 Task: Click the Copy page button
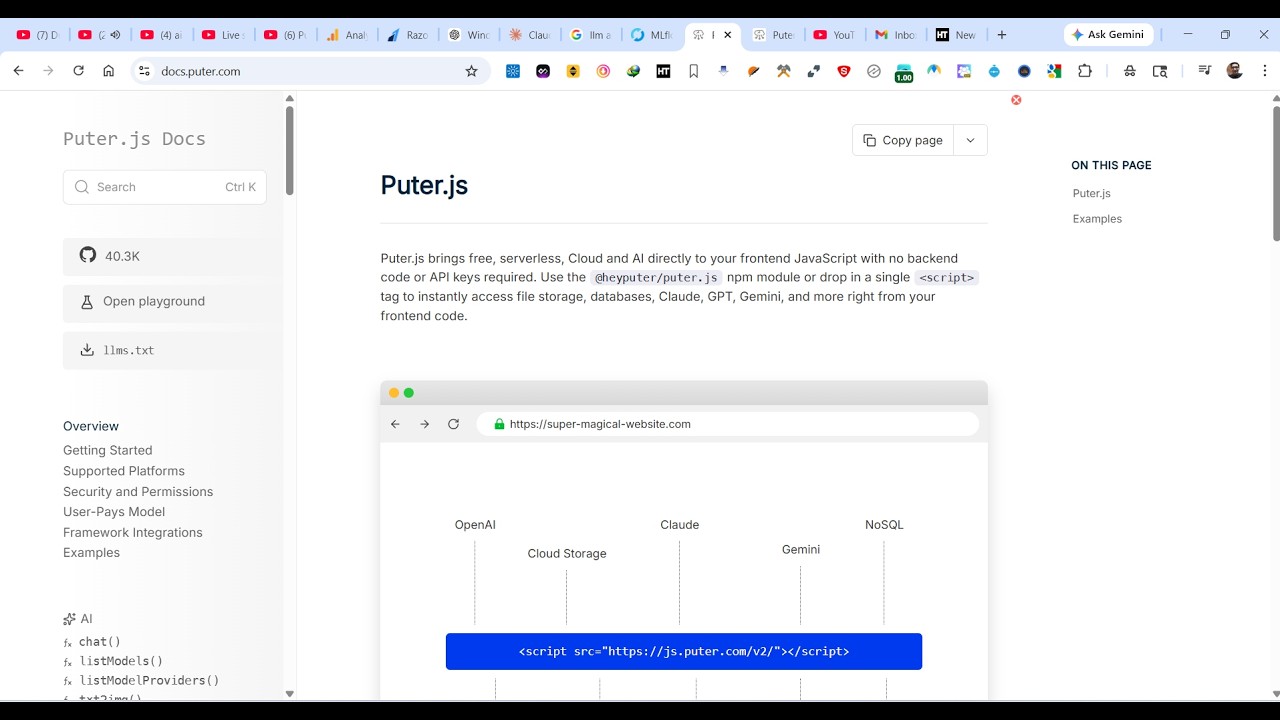pyautogui.click(x=903, y=140)
